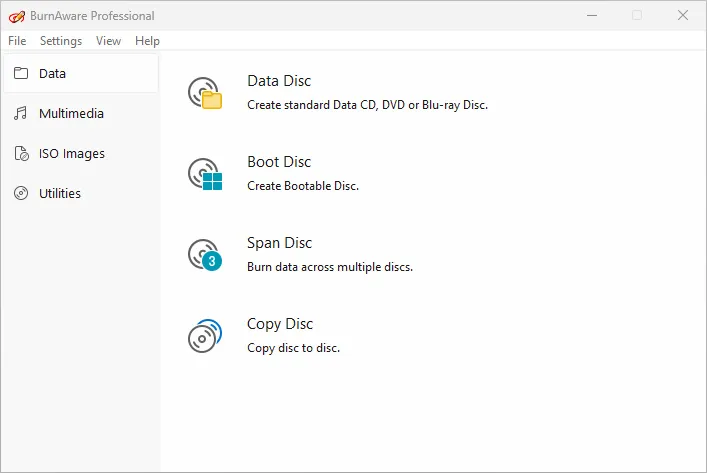Image resolution: width=707 pixels, height=473 pixels.
Task: Click 'Create standard Data CD, DVD or Blu-ray Disc.'
Action: [x=367, y=105]
